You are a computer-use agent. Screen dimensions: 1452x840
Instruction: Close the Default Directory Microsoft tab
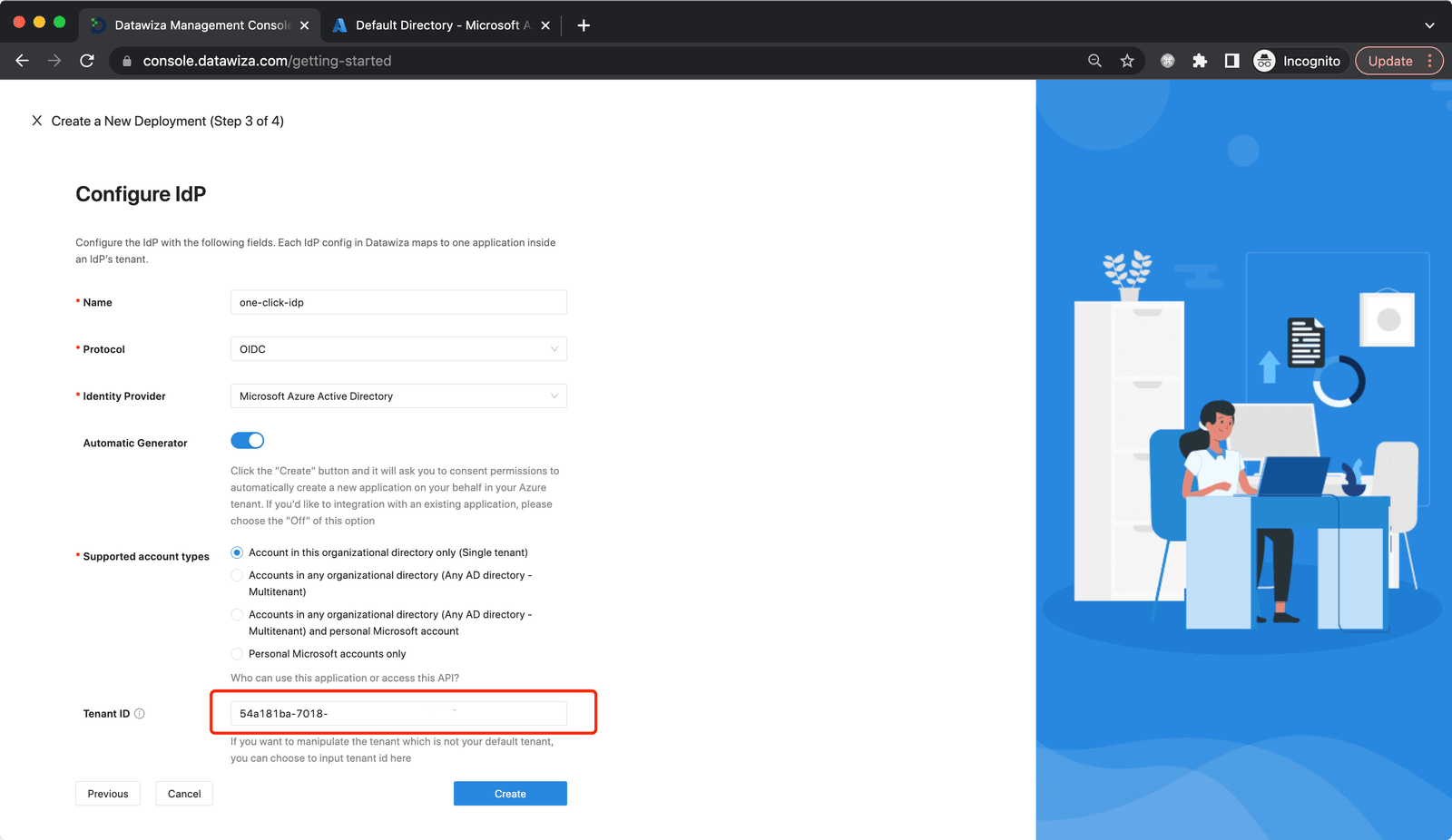pyautogui.click(x=545, y=25)
